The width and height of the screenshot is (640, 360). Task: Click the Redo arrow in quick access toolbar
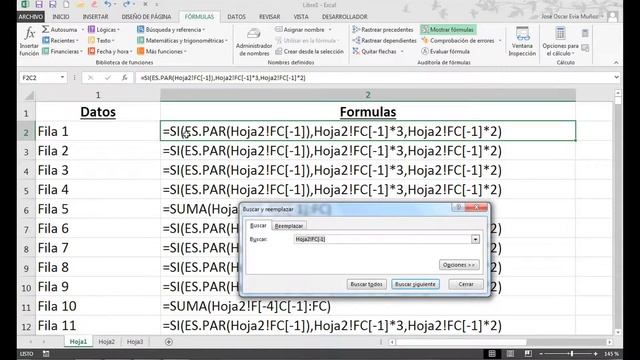pyautogui.click(x=126, y=4)
